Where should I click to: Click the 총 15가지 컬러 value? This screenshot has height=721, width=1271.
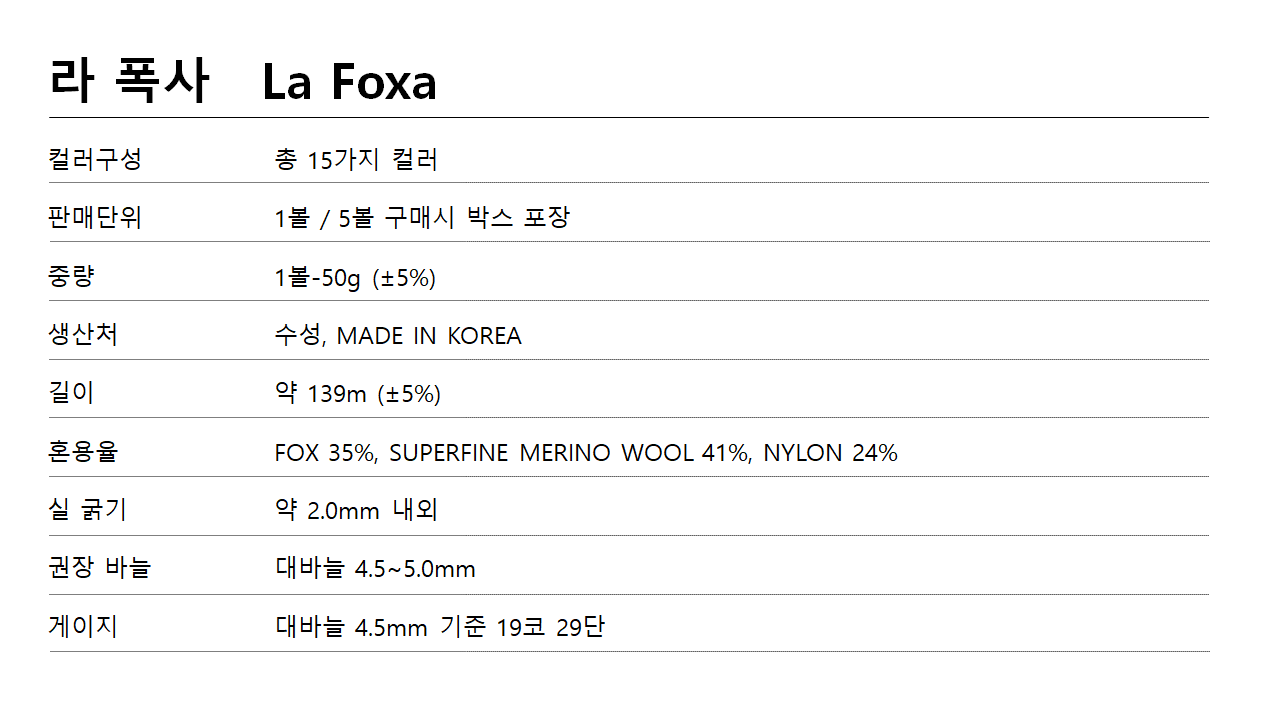(356, 159)
